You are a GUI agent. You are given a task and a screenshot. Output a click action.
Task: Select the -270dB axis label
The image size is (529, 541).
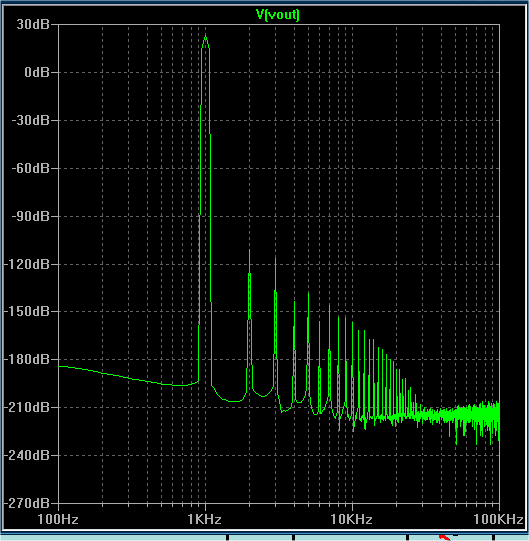pyautogui.click(x=27, y=503)
